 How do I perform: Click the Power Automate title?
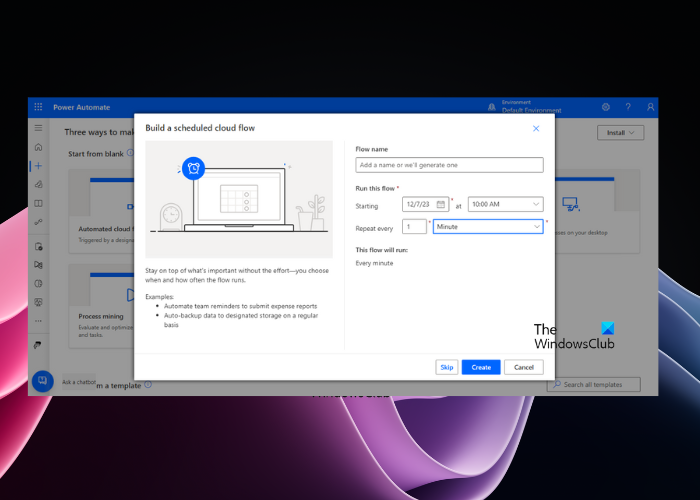click(82, 107)
